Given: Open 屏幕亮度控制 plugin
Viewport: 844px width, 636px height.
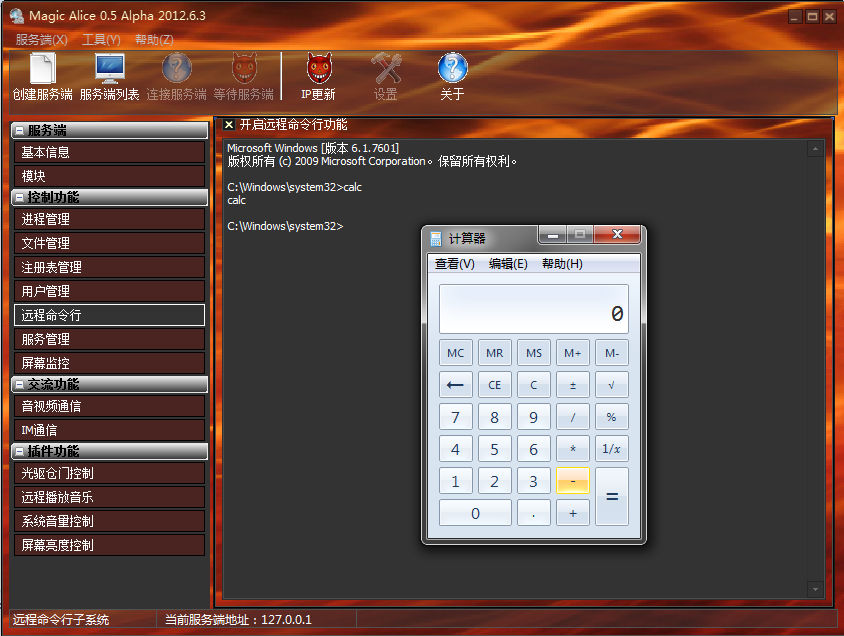Looking at the screenshot, I should point(109,545).
